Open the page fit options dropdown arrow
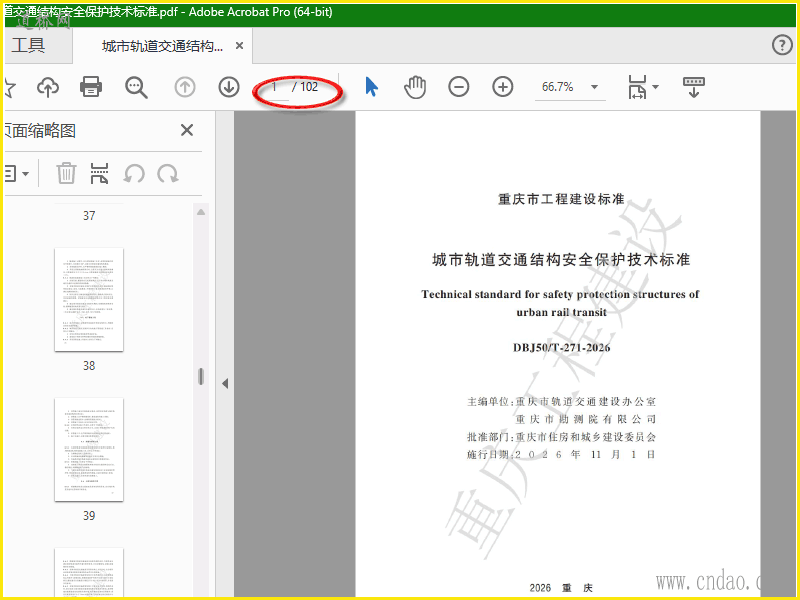The height and width of the screenshot is (600, 800). click(656, 87)
